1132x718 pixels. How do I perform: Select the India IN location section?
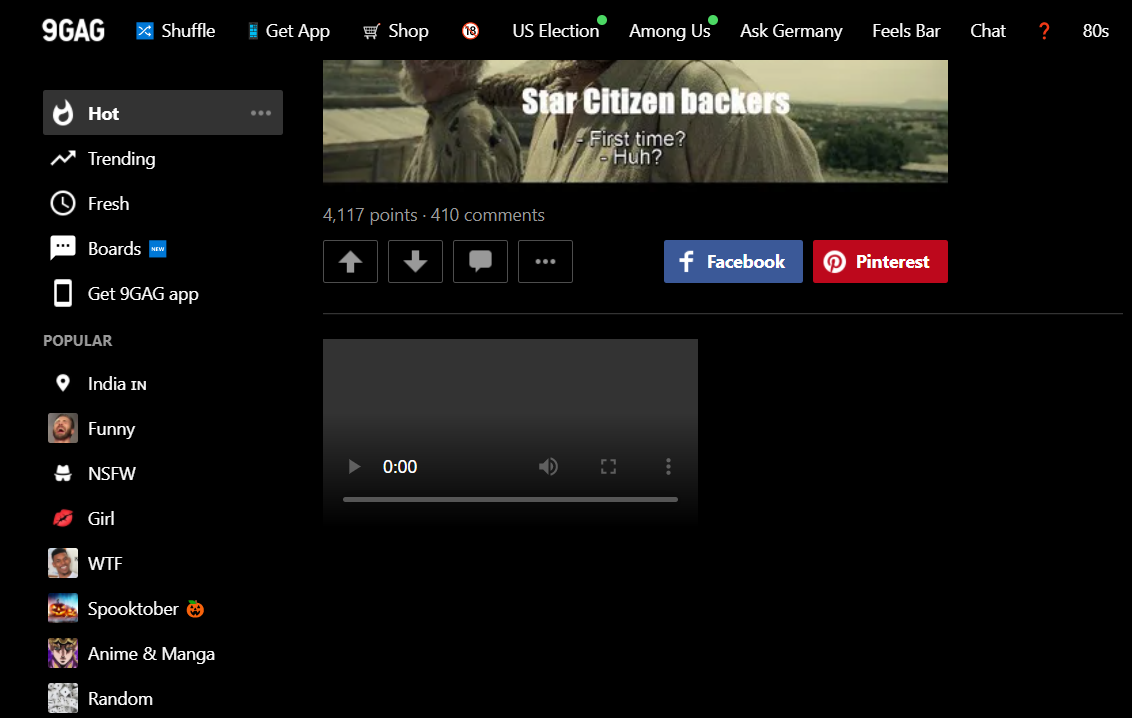point(117,383)
